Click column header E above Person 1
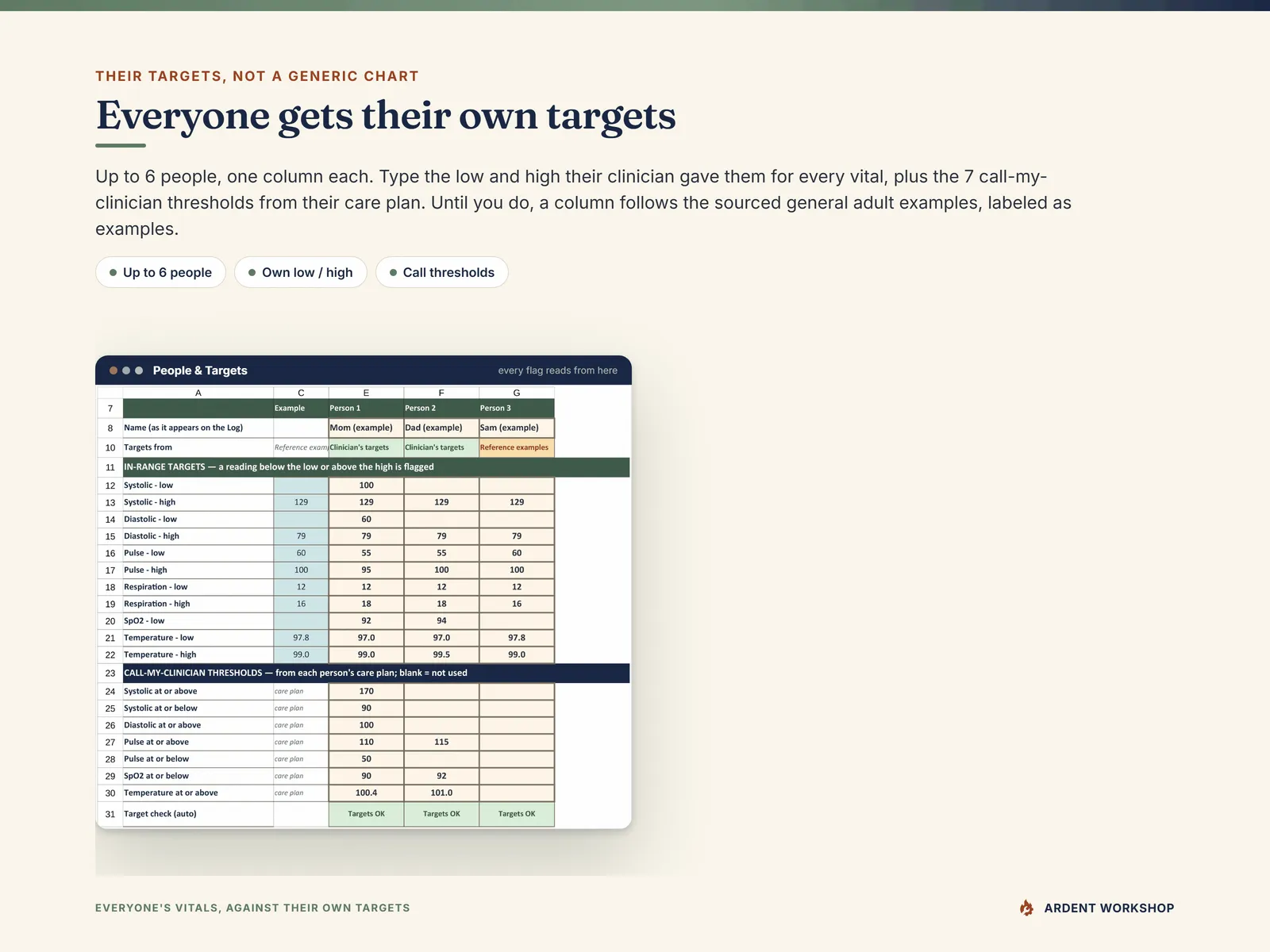Screen dimensions: 1270x952 pyautogui.click(x=366, y=393)
